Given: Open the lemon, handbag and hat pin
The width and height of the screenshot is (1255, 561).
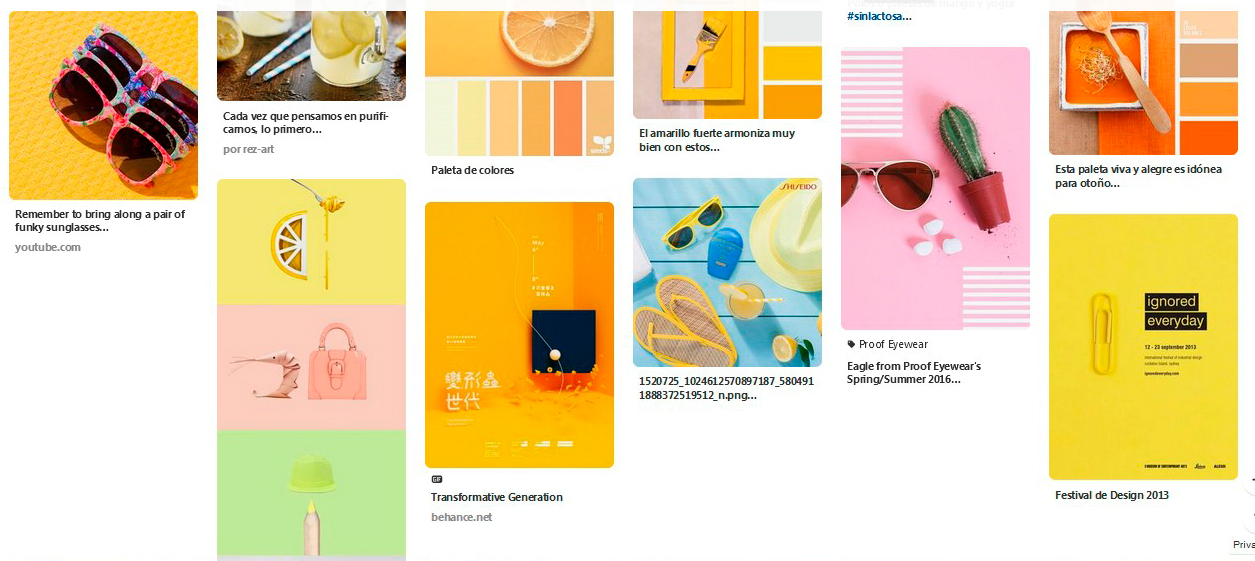Looking at the screenshot, I should (x=311, y=369).
